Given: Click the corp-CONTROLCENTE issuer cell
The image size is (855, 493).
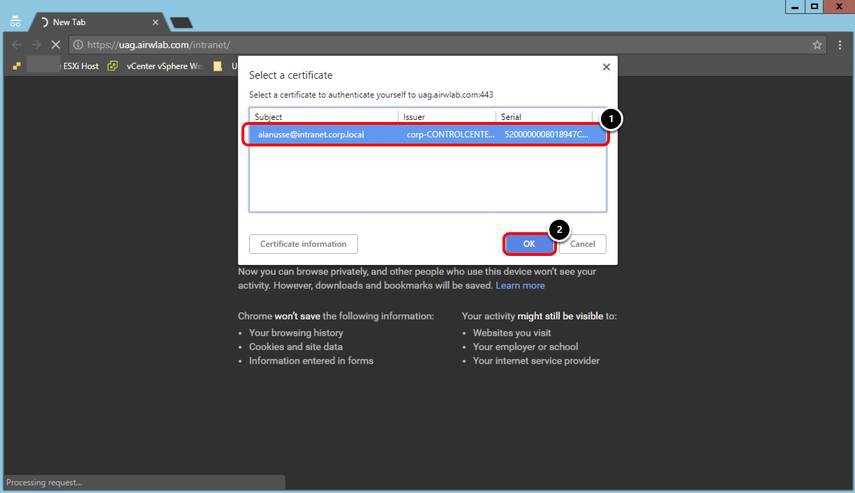Looking at the screenshot, I should 450,134.
